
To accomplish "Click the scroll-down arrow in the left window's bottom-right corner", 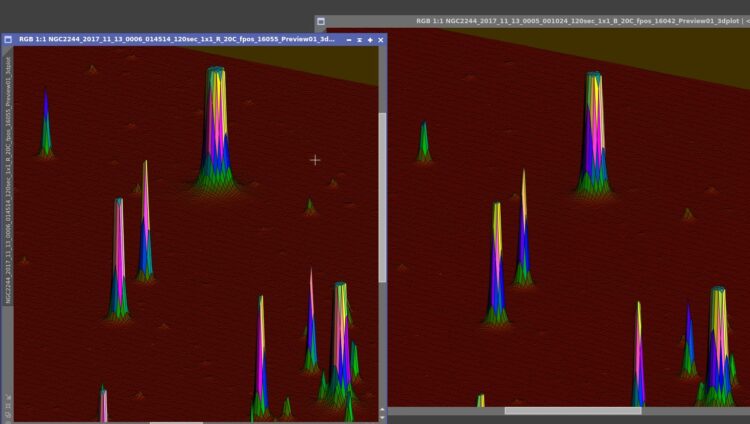I will click(x=382, y=417).
